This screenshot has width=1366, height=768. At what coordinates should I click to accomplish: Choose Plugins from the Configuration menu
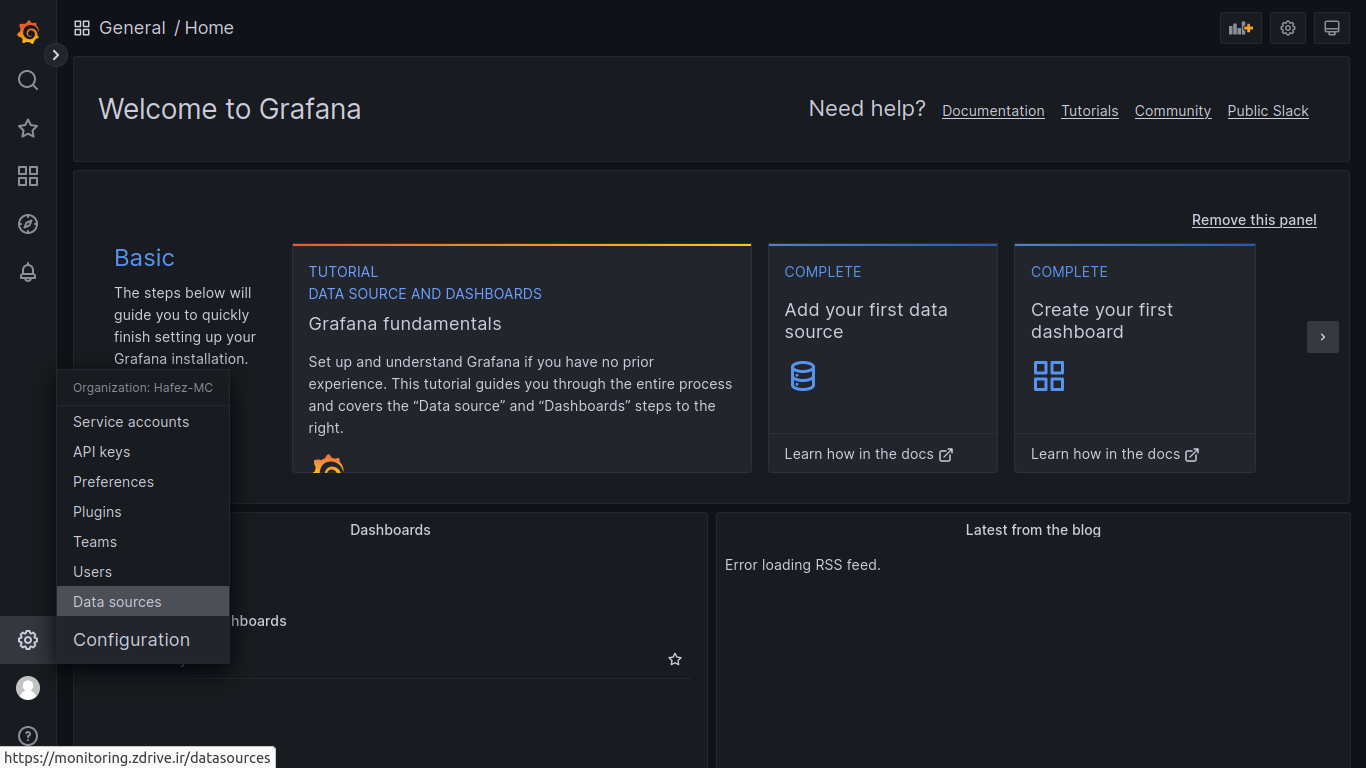pos(97,512)
